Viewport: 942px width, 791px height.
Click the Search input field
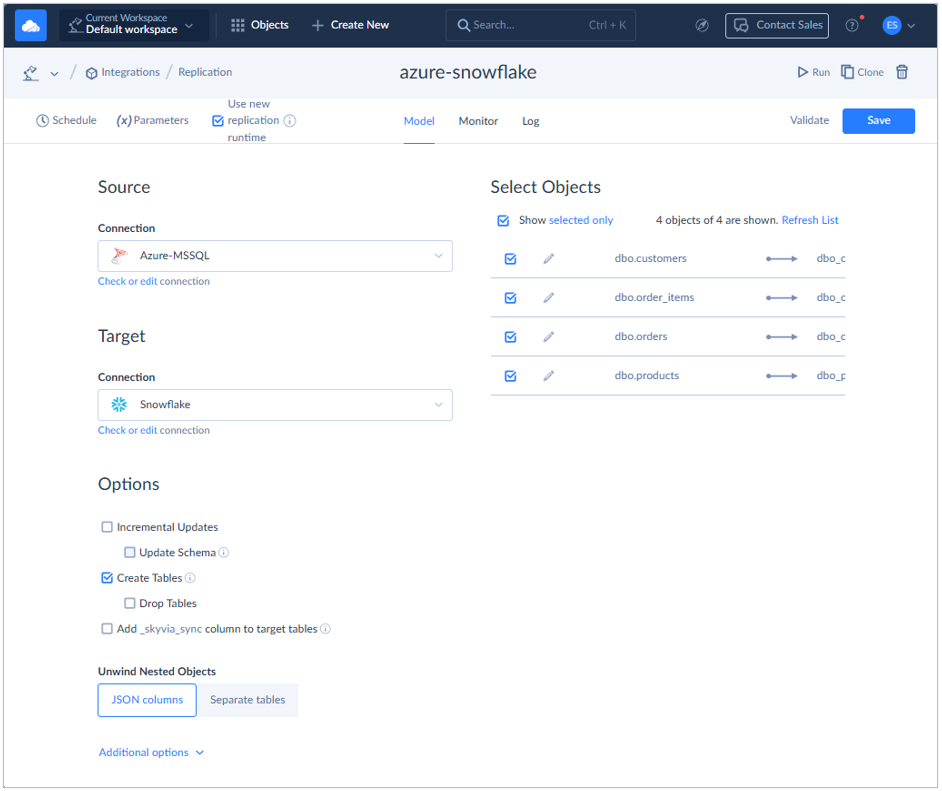point(541,25)
